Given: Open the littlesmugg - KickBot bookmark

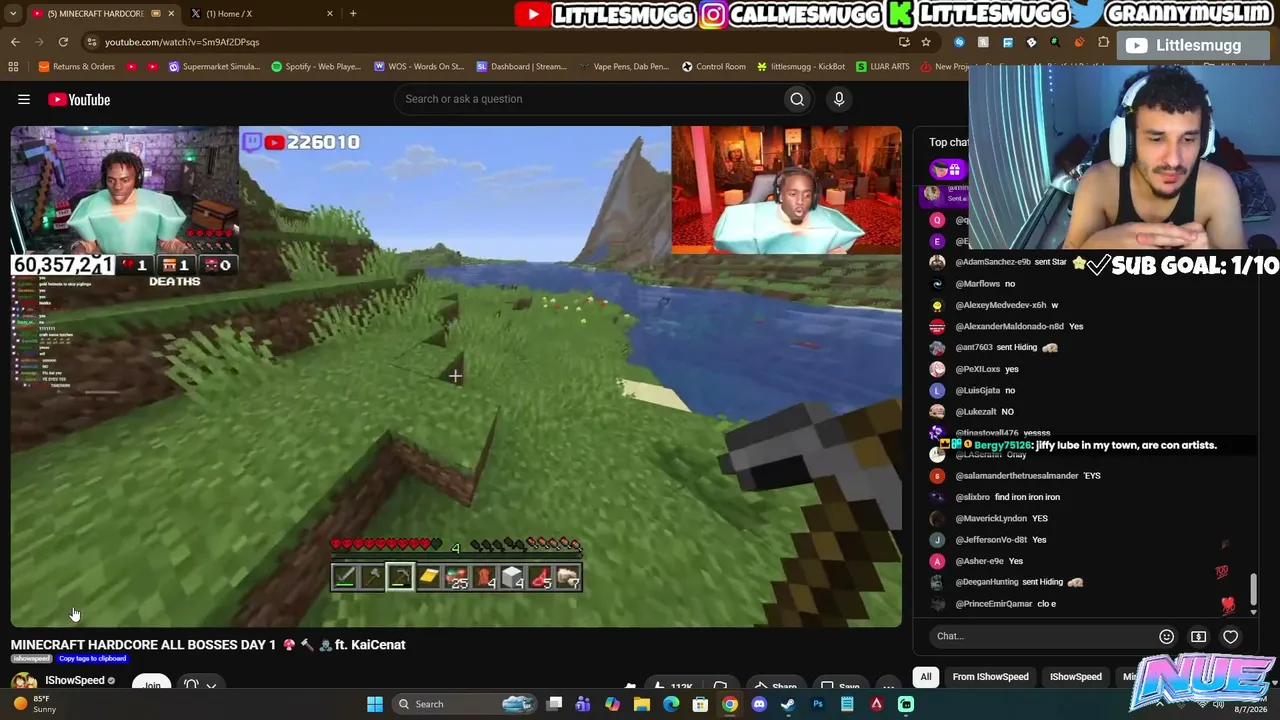Looking at the screenshot, I should pyautogui.click(x=801, y=67).
